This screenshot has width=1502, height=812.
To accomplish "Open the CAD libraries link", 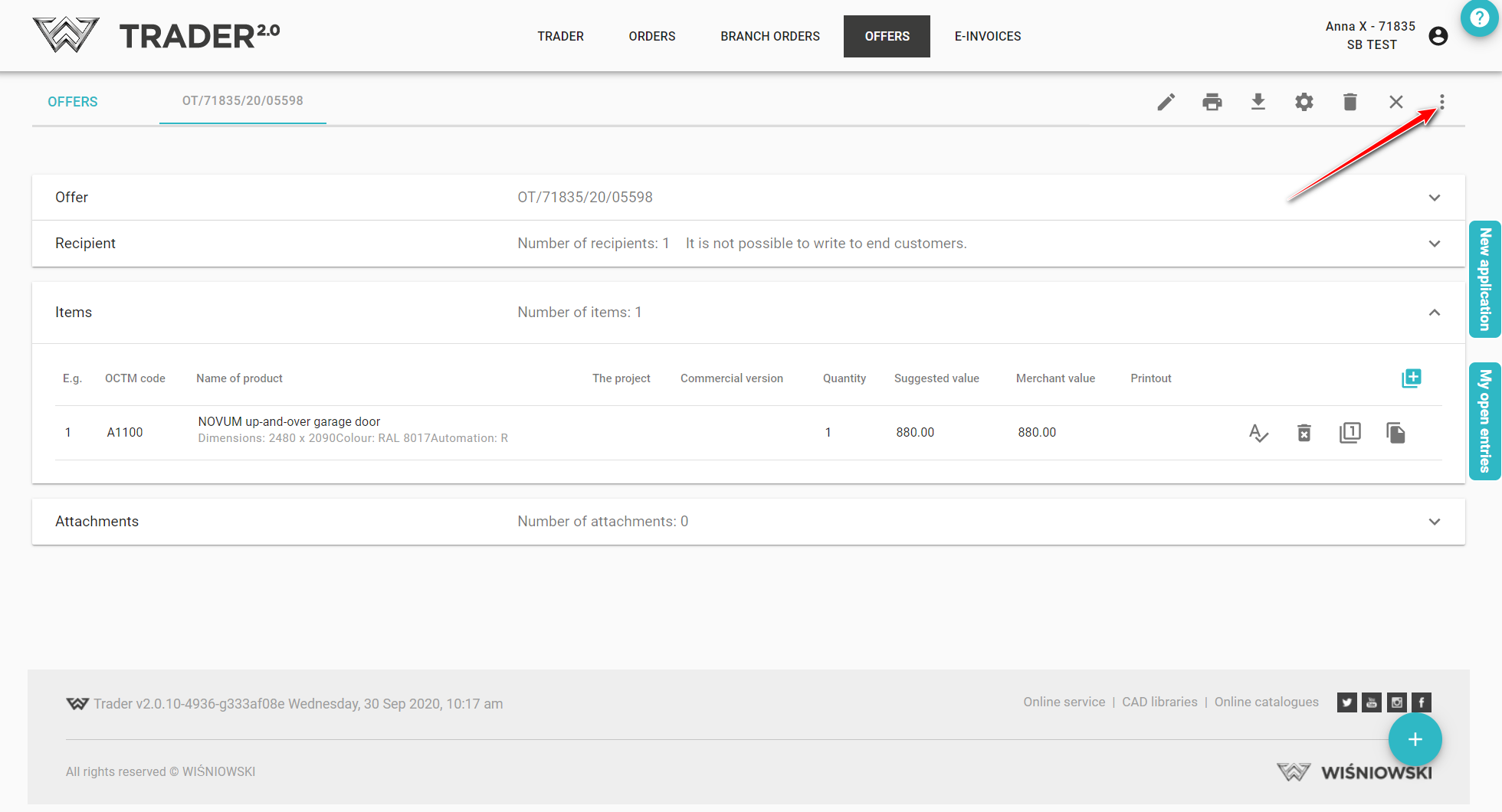I will (x=1159, y=702).
